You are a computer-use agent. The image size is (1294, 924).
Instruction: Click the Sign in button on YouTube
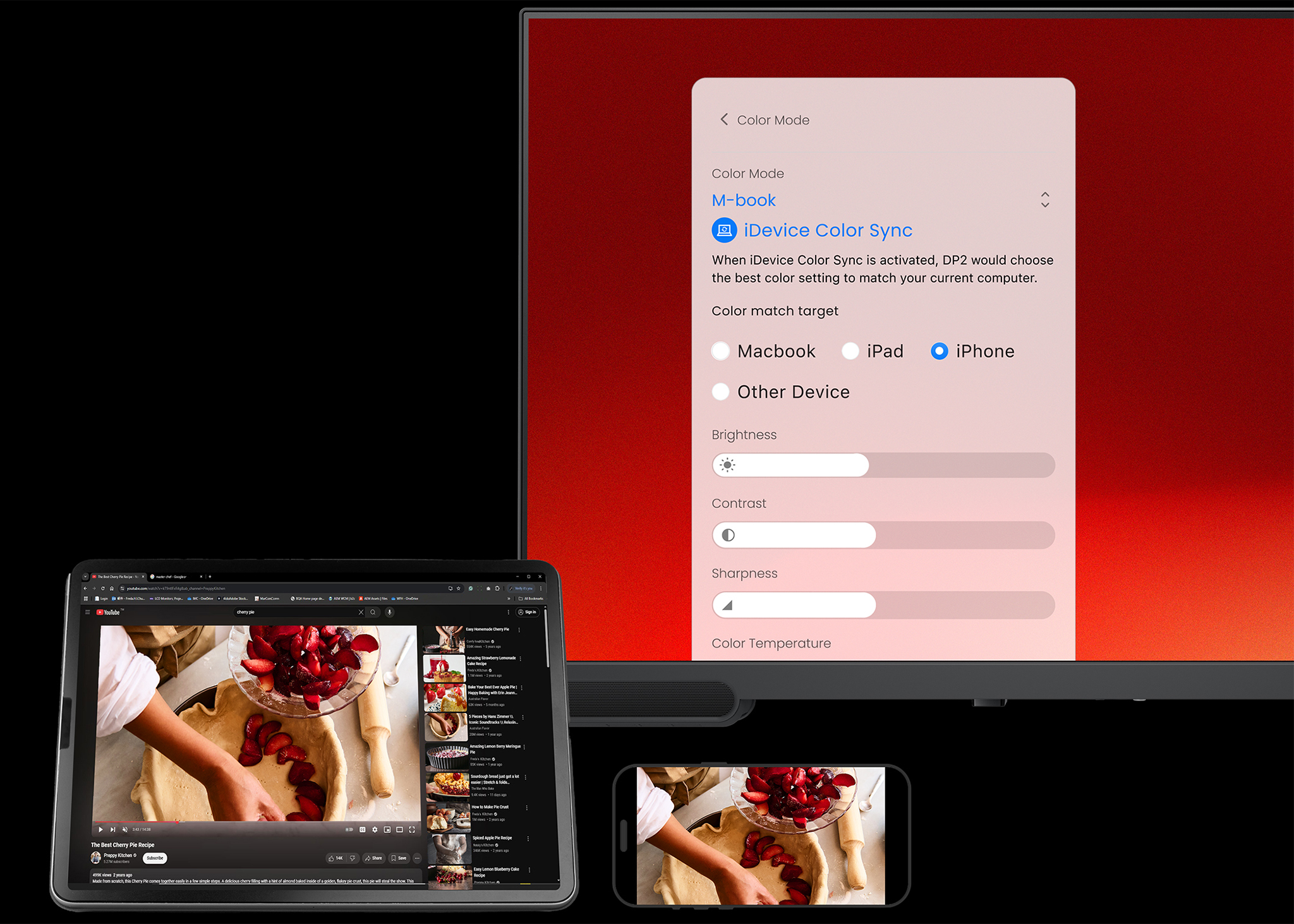point(527,612)
